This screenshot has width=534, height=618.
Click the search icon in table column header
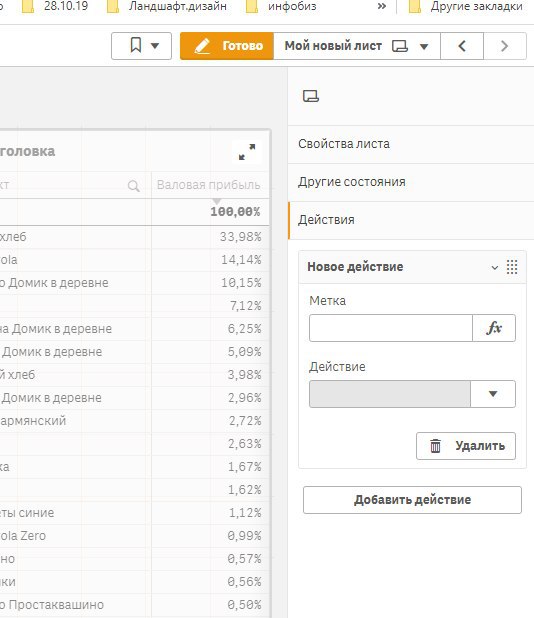134,186
